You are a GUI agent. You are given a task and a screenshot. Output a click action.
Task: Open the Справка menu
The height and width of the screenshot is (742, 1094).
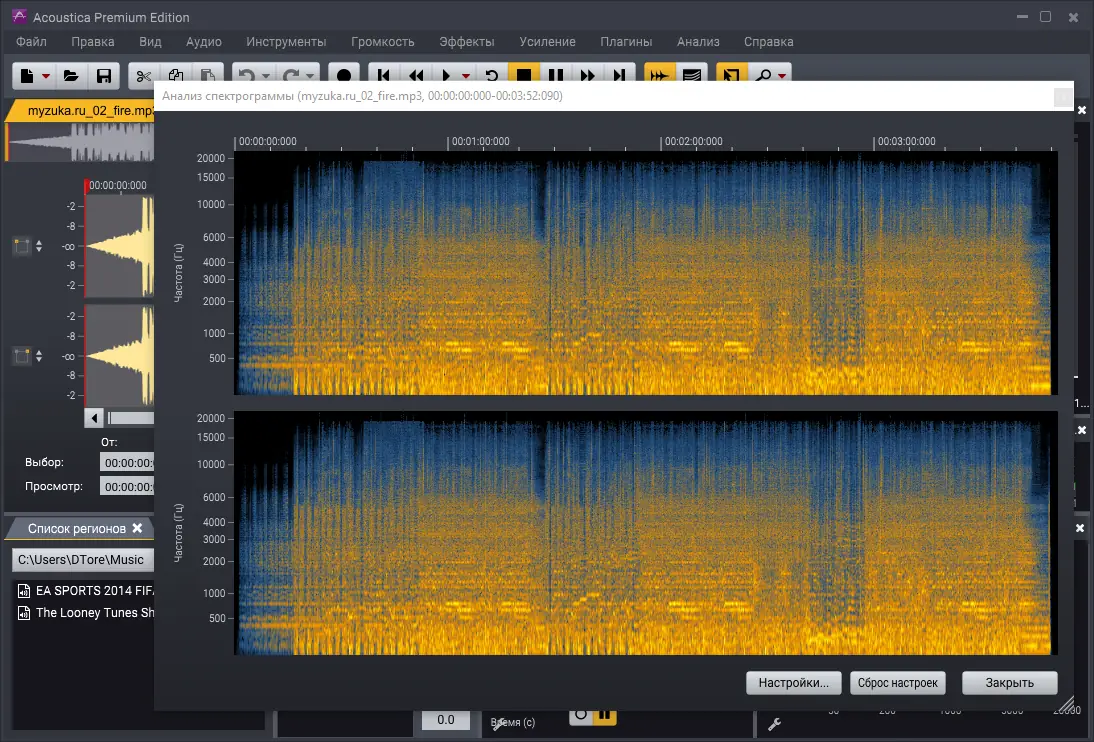pos(769,42)
